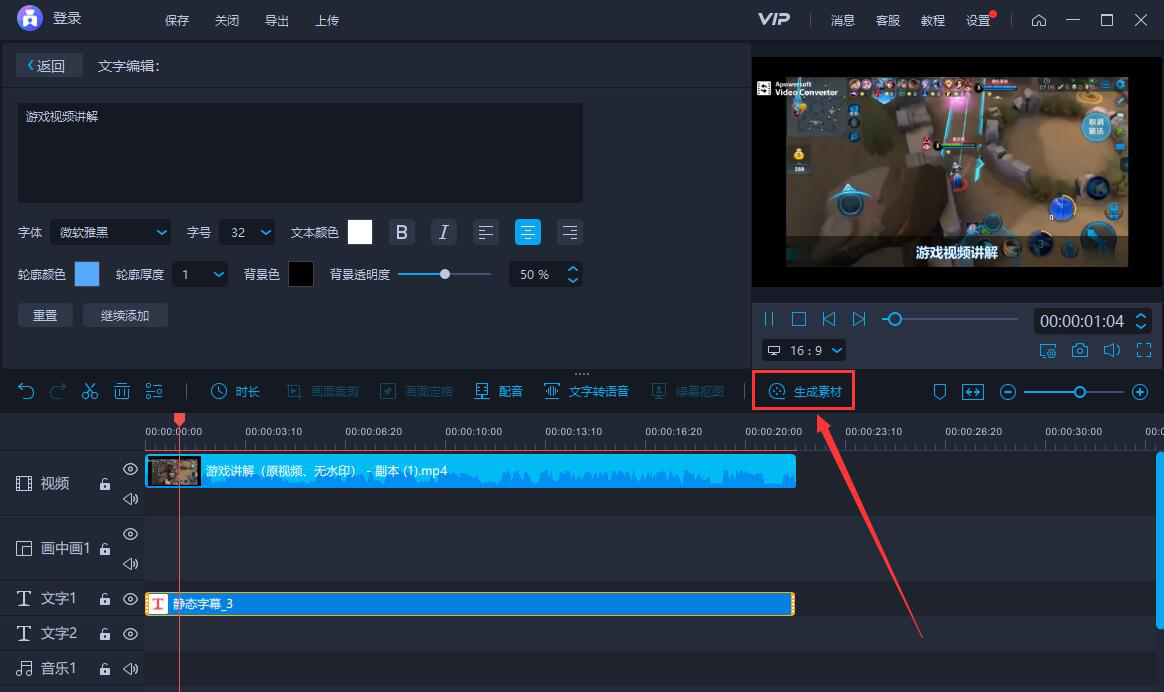Click the 生成素材 icon button
1164x692 pixels.
(x=805, y=391)
